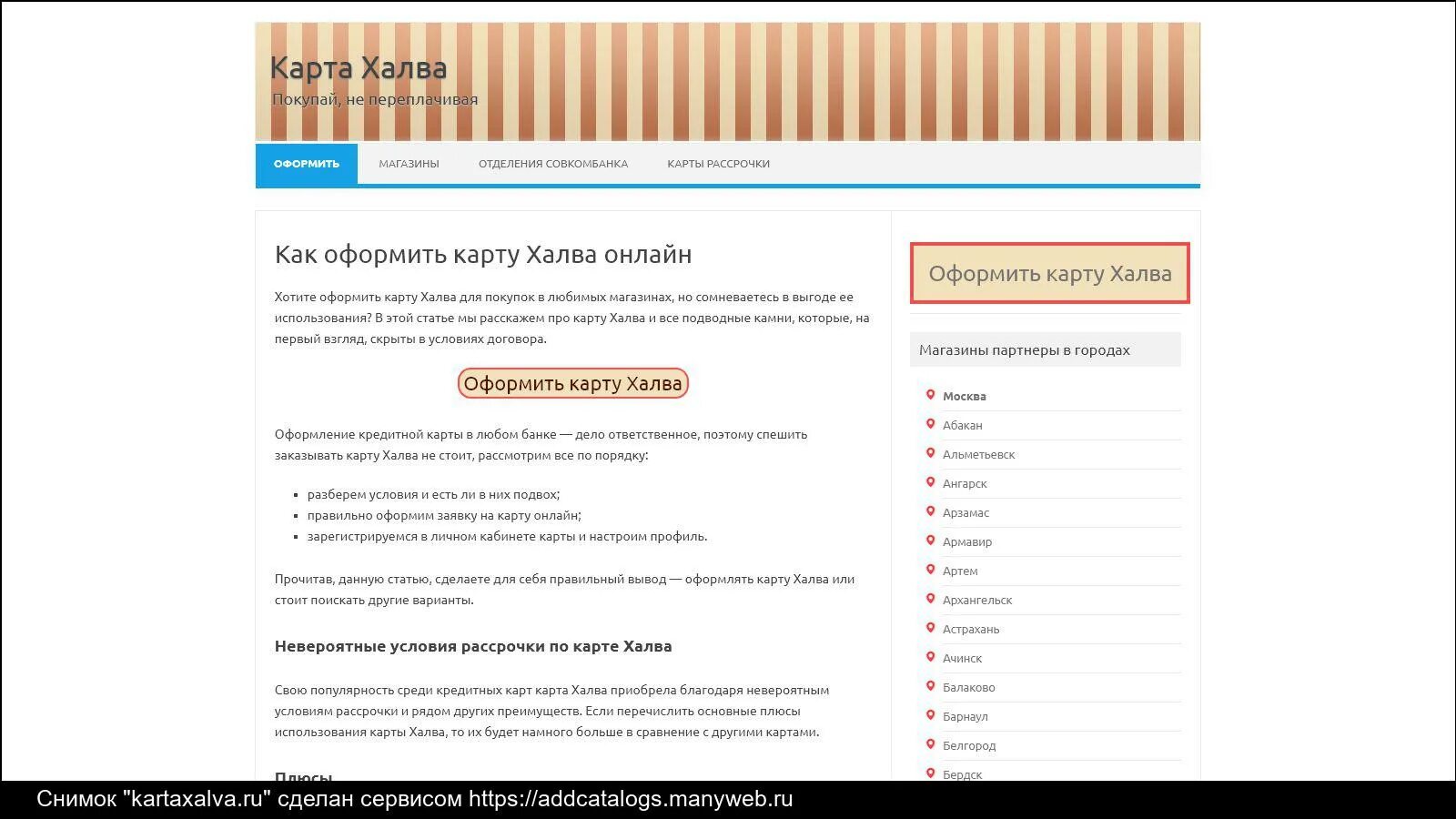This screenshot has width=1456, height=819.
Task: Open the ОФОРМИТЬ navigation tab
Action: [x=307, y=164]
